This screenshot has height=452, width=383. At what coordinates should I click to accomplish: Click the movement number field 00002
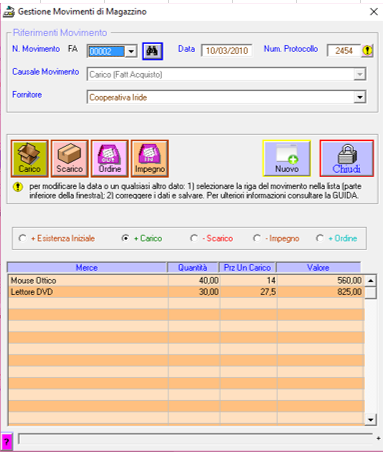107,51
